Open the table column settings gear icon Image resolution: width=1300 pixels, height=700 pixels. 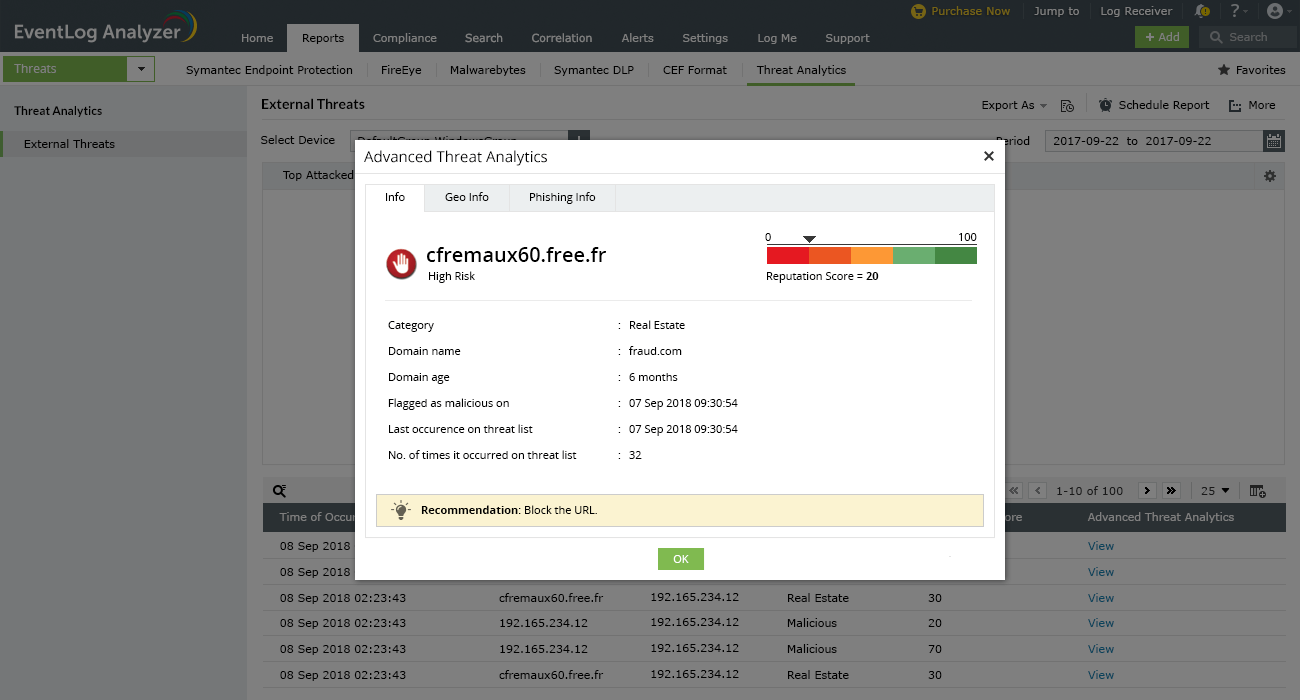tap(1270, 175)
